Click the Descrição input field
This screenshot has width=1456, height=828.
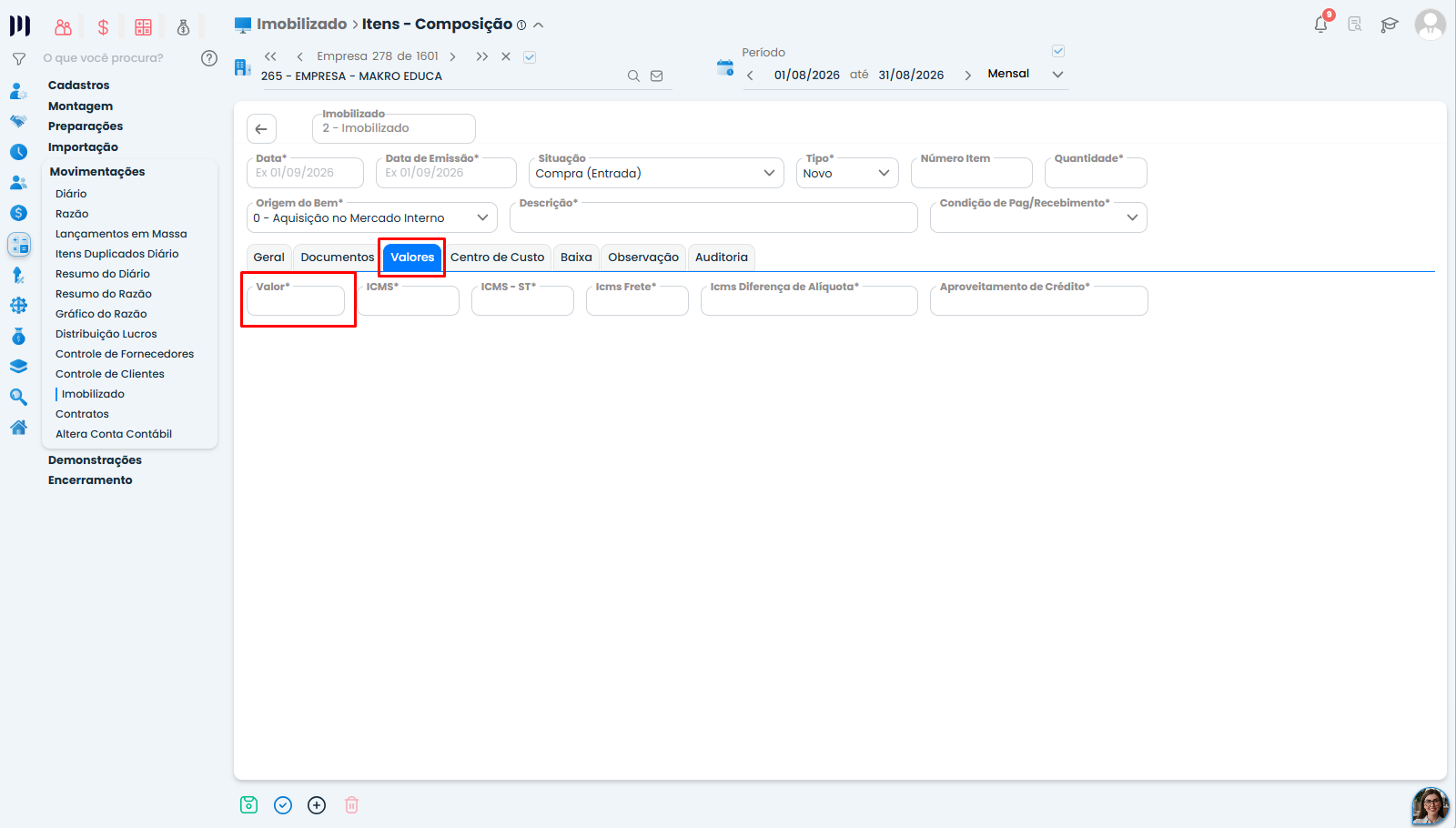713,217
